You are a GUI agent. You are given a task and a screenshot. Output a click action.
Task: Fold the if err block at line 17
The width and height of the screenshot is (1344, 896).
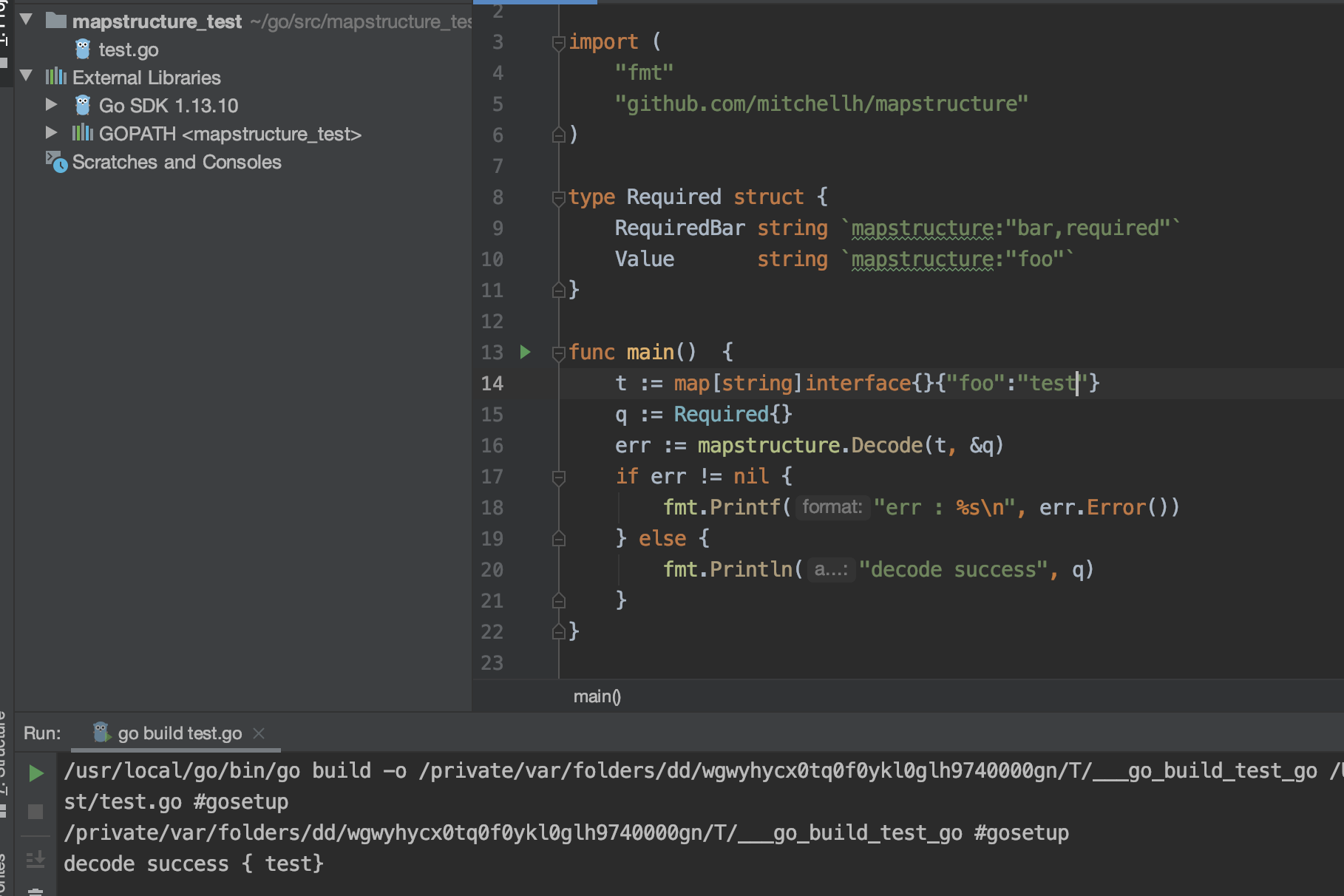559,478
